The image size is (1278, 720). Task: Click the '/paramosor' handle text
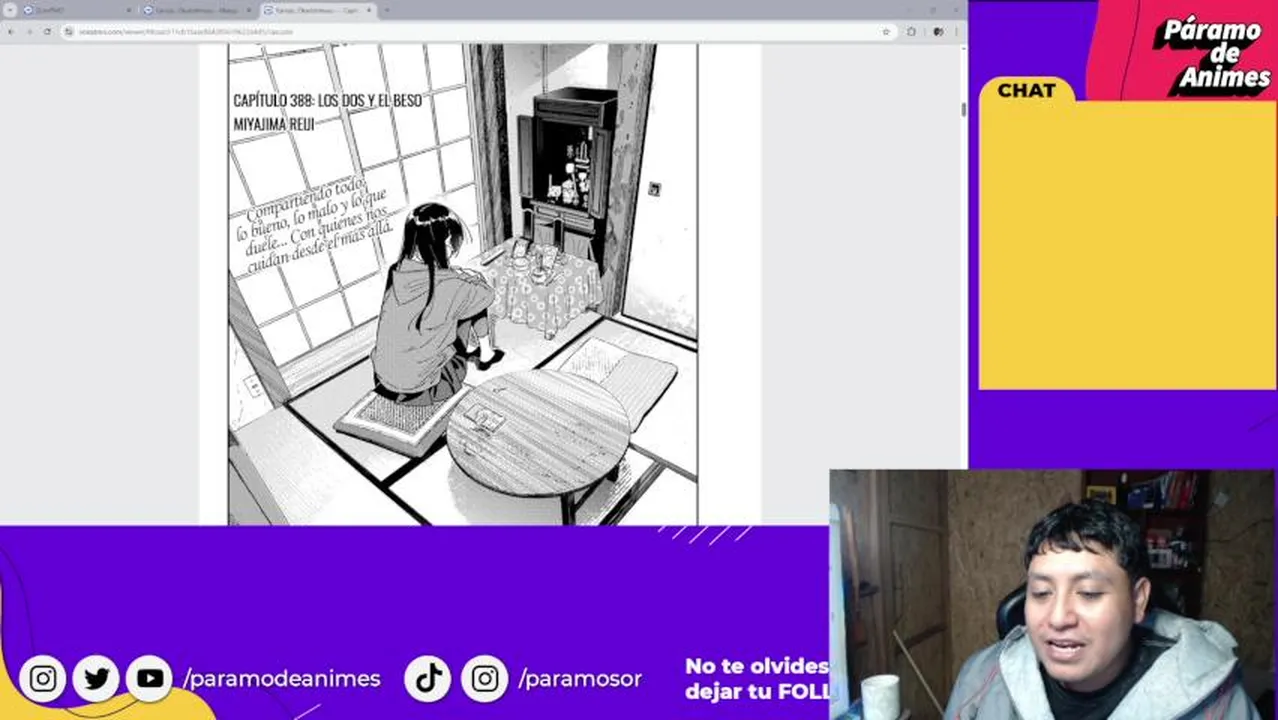[x=580, y=679]
